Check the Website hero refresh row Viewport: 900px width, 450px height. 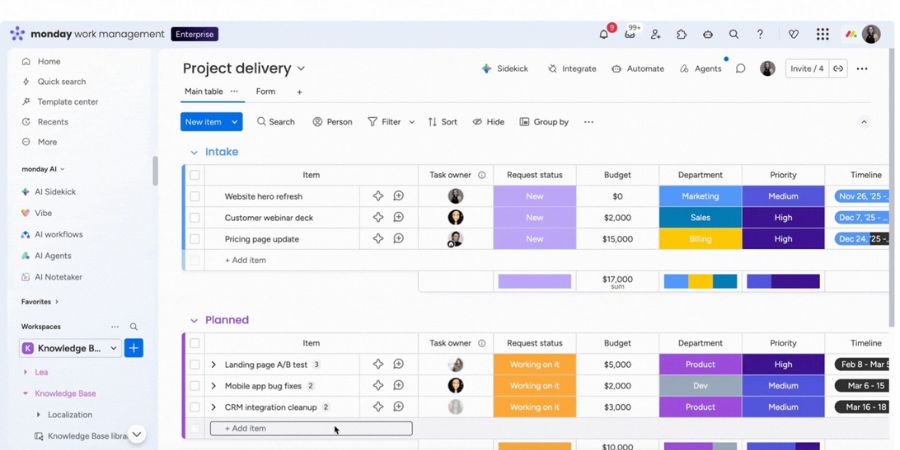click(x=195, y=196)
